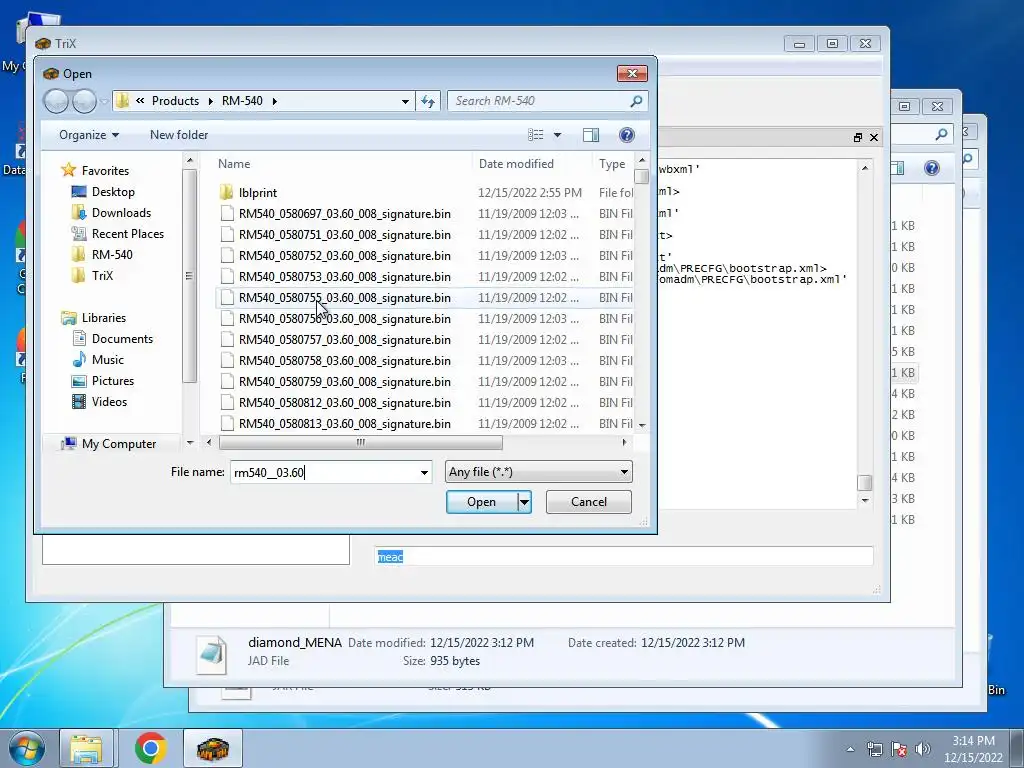Select Downloads in Favorites
Image resolution: width=1024 pixels, height=768 pixels.
coord(121,212)
